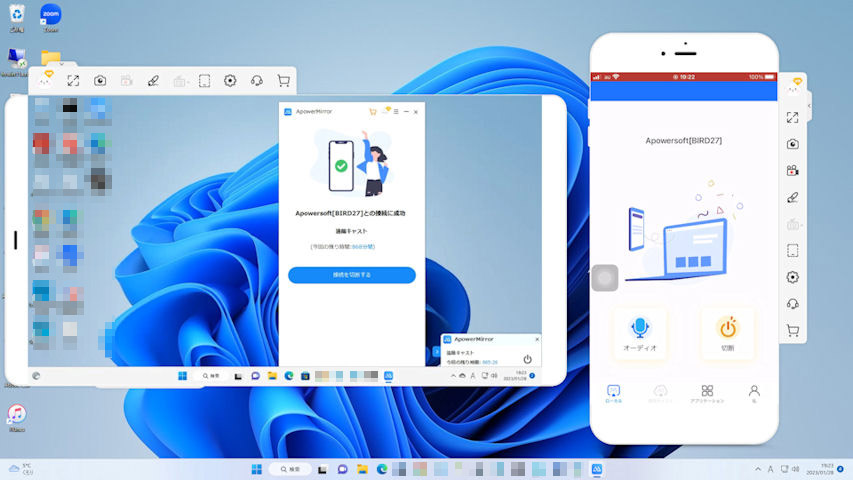This screenshot has width=853, height=480.
Task: Click search box in mirrored PC taskbar
Action: pos(211,376)
